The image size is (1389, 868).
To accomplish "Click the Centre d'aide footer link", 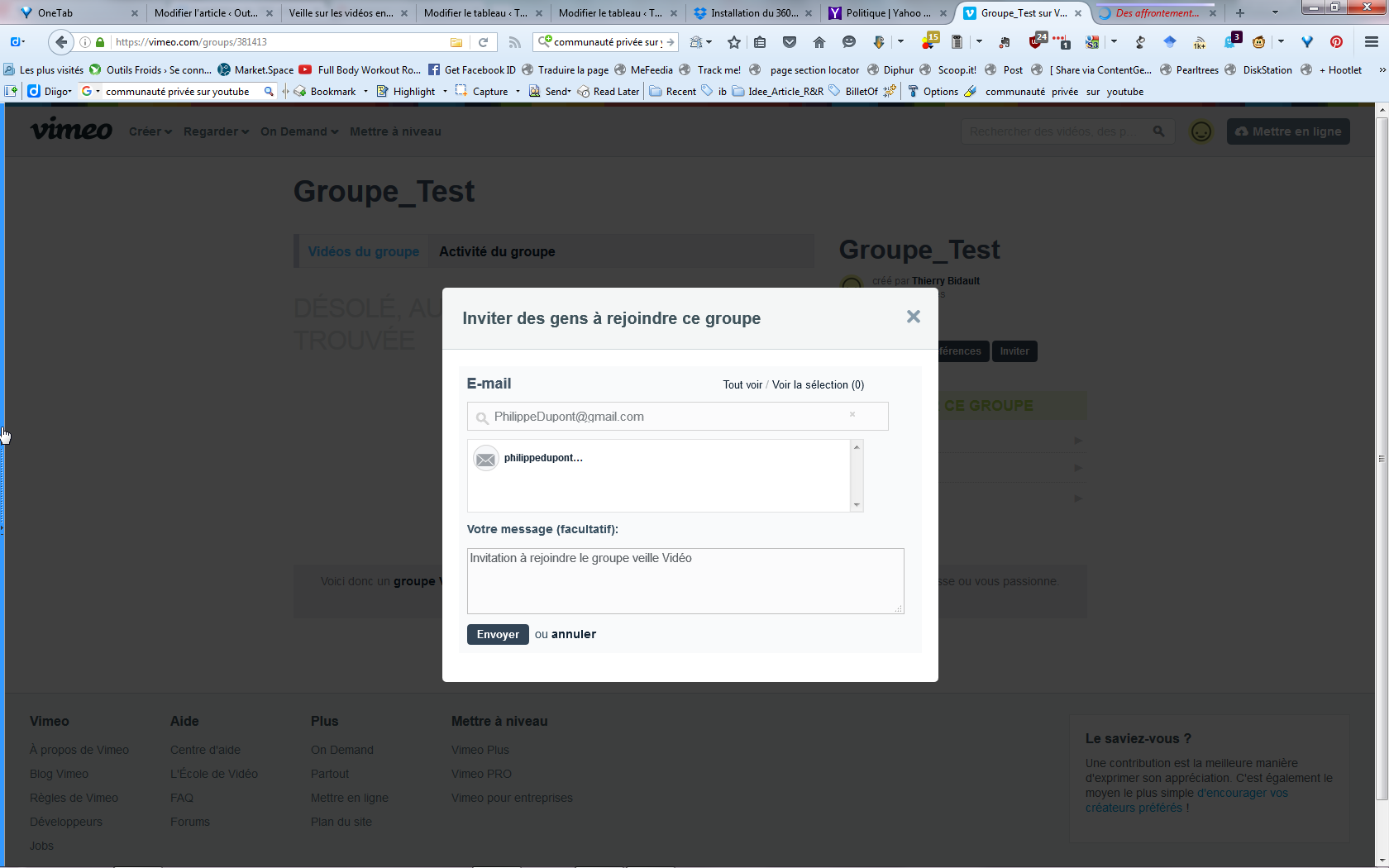I will [x=205, y=750].
